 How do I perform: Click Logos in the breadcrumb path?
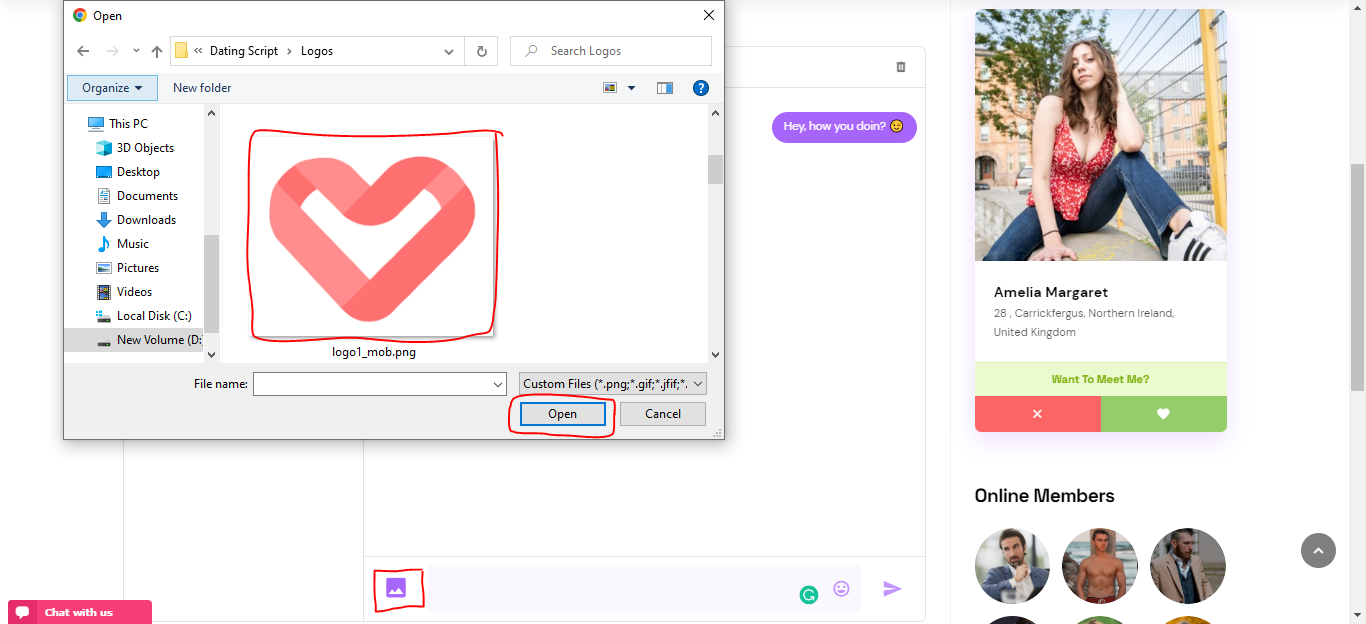317,51
